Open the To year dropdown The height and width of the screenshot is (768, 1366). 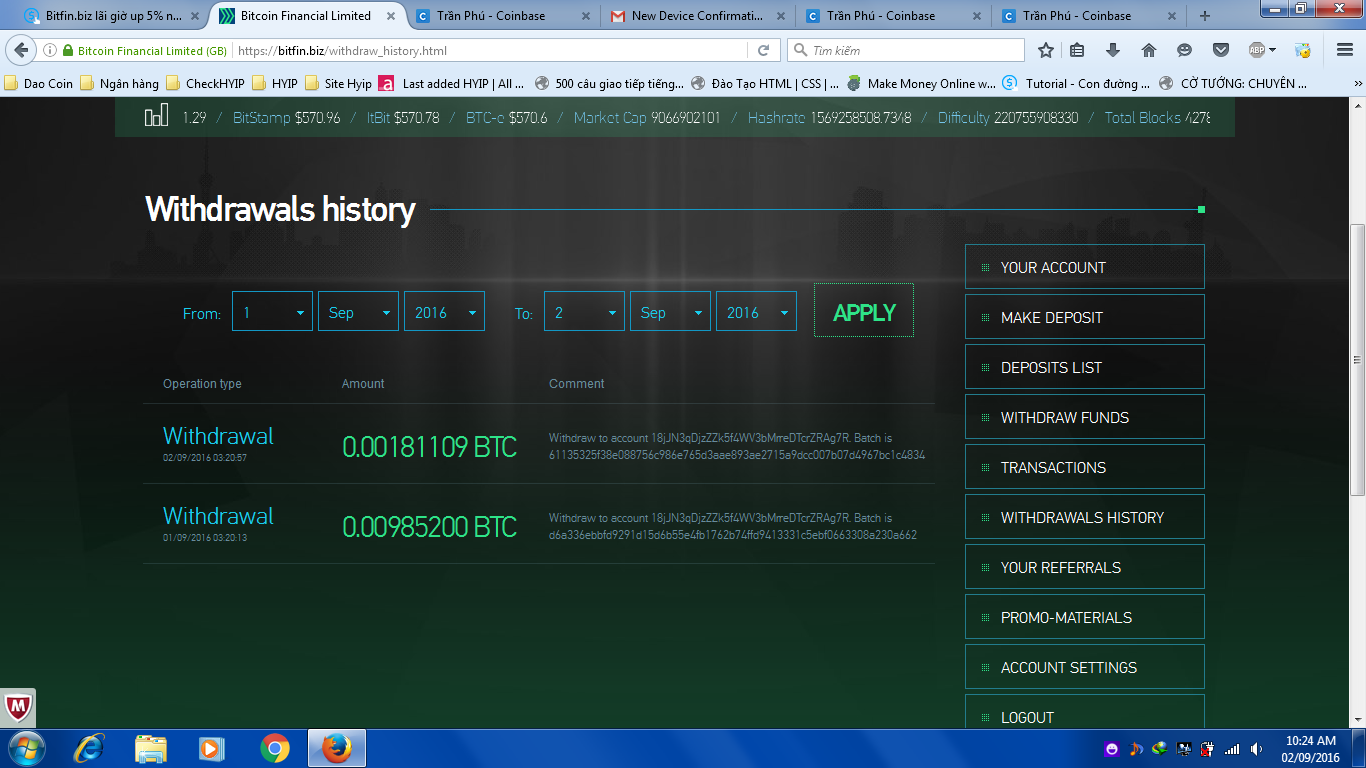click(x=757, y=311)
